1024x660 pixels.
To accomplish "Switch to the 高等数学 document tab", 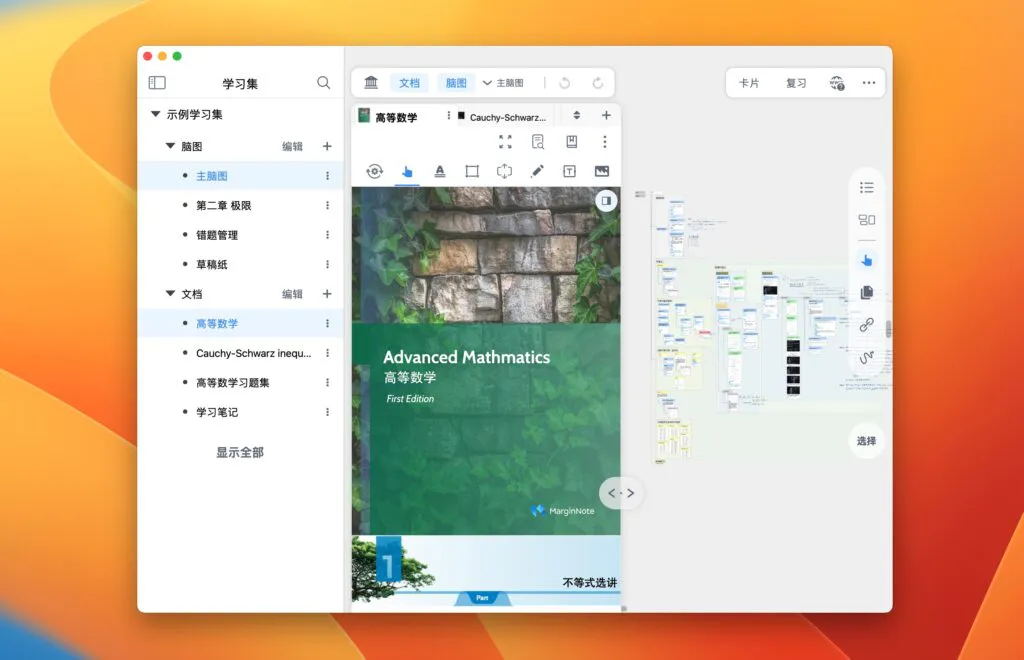I will pyautogui.click(x=396, y=117).
